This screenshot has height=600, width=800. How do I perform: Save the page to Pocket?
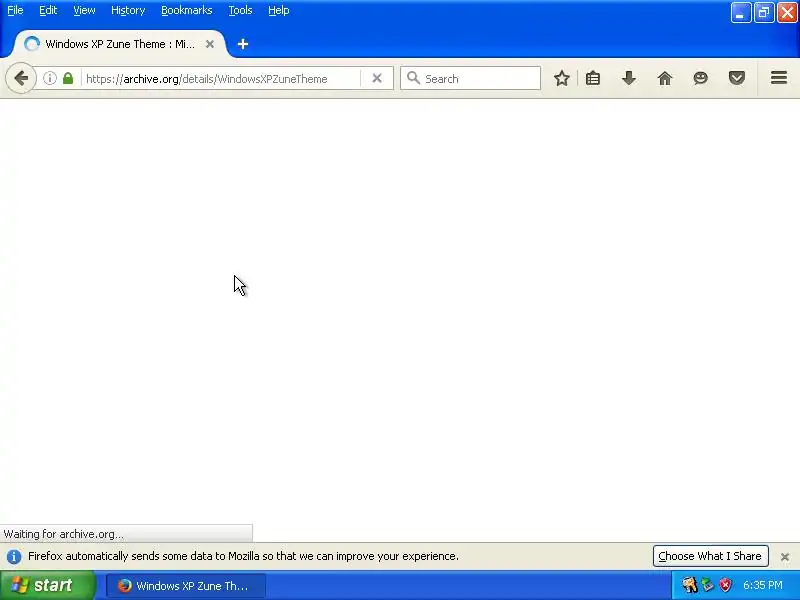click(737, 78)
